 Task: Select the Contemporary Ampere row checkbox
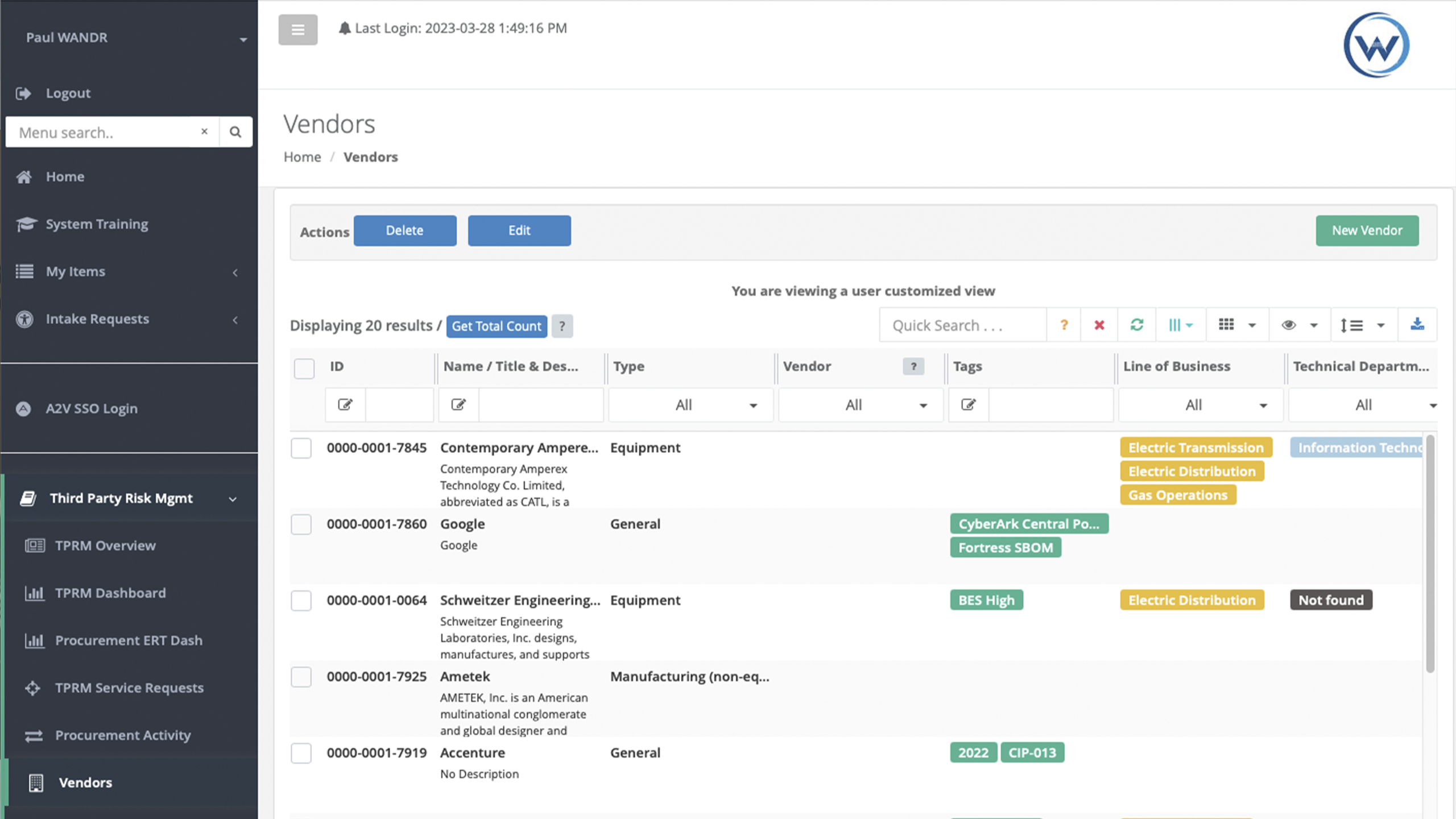click(x=301, y=448)
